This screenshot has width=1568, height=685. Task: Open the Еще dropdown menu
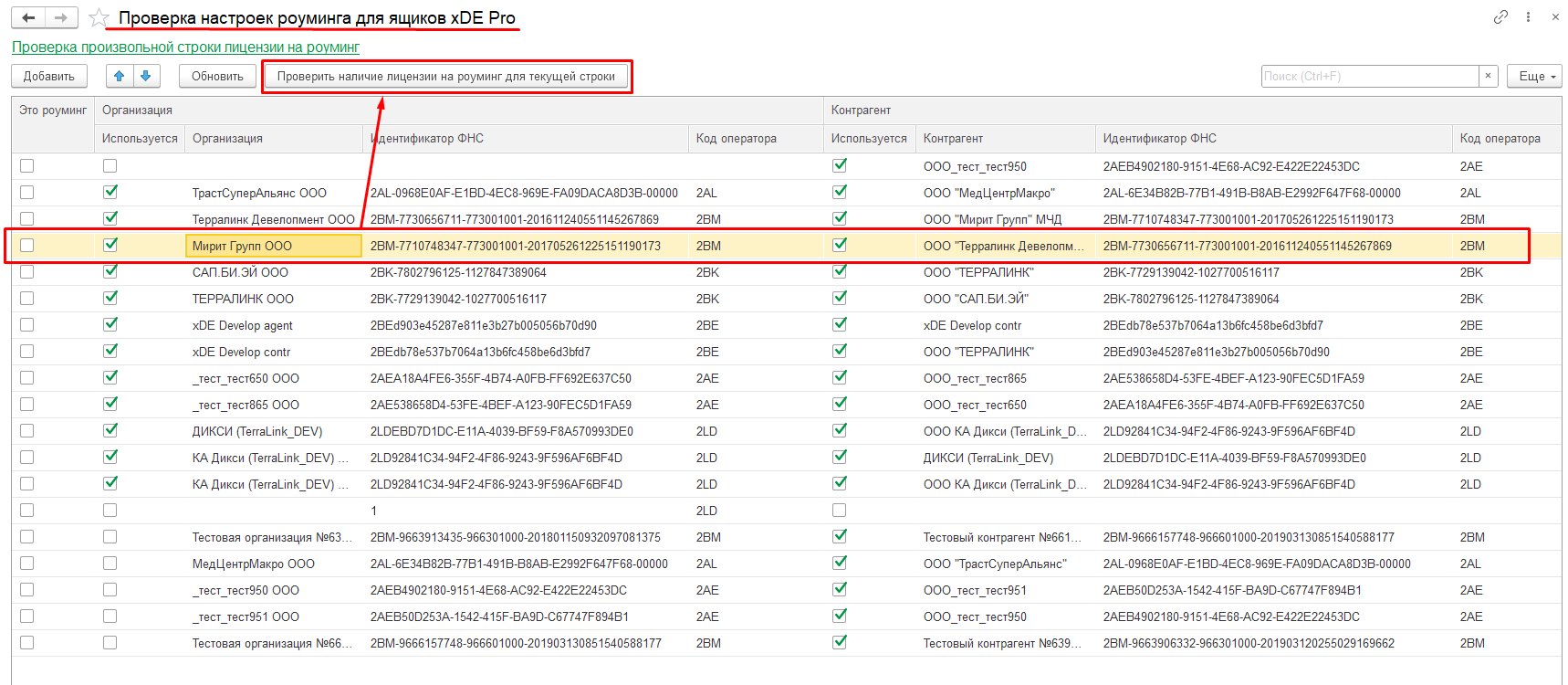pos(1534,76)
